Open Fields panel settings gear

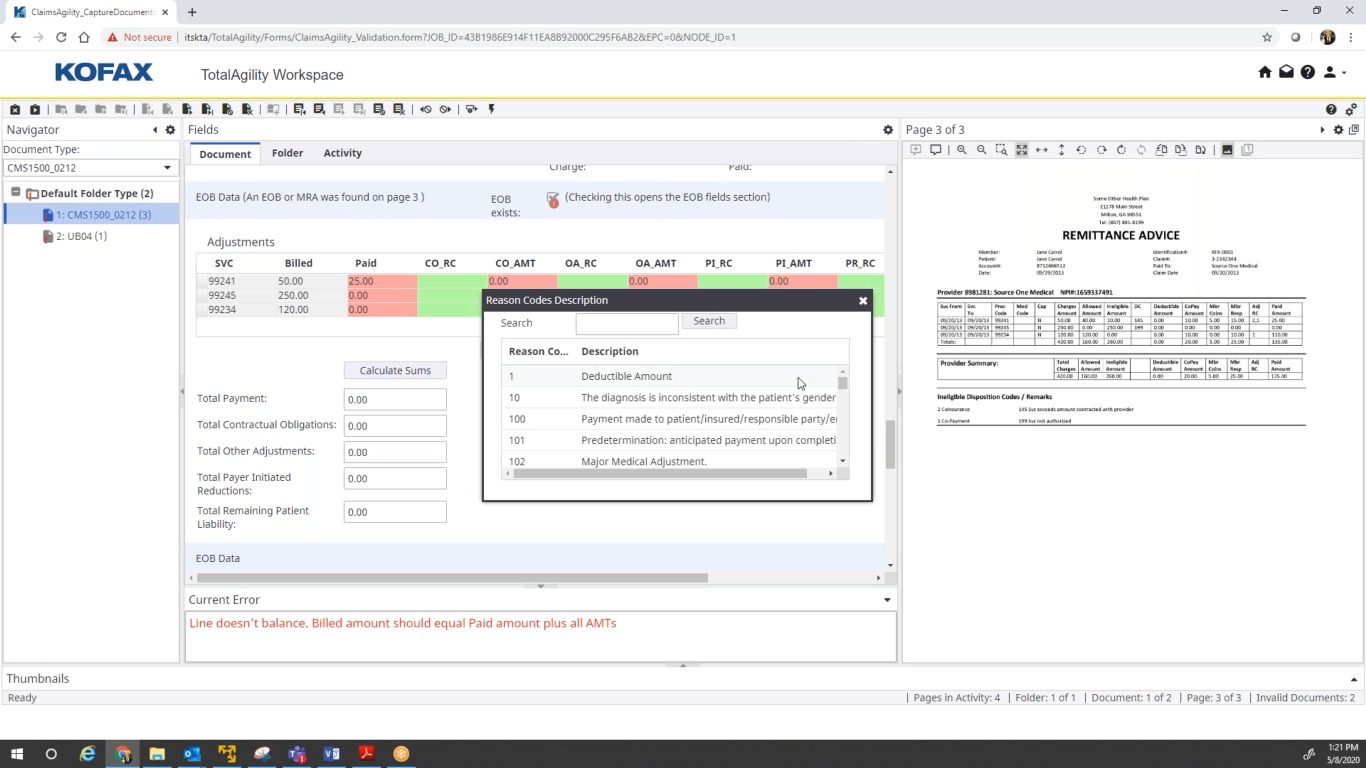[887, 130]
